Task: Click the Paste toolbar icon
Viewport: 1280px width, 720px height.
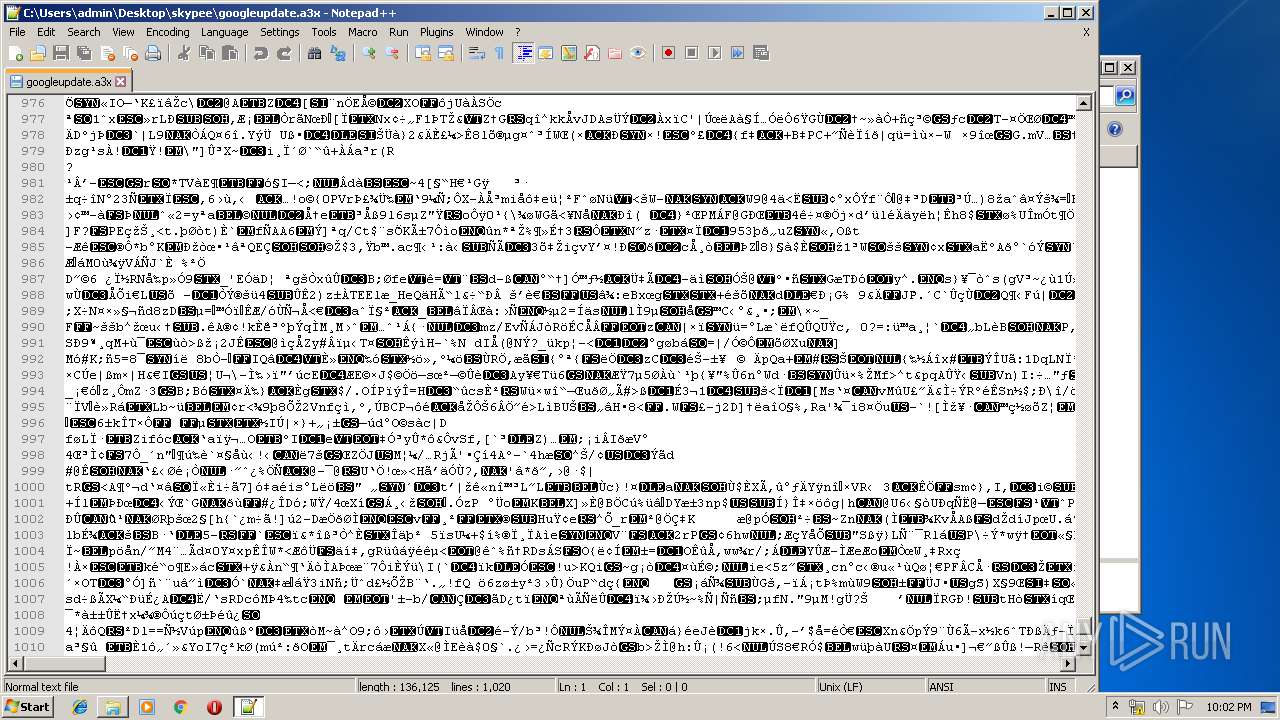Action: coord(230,52)
